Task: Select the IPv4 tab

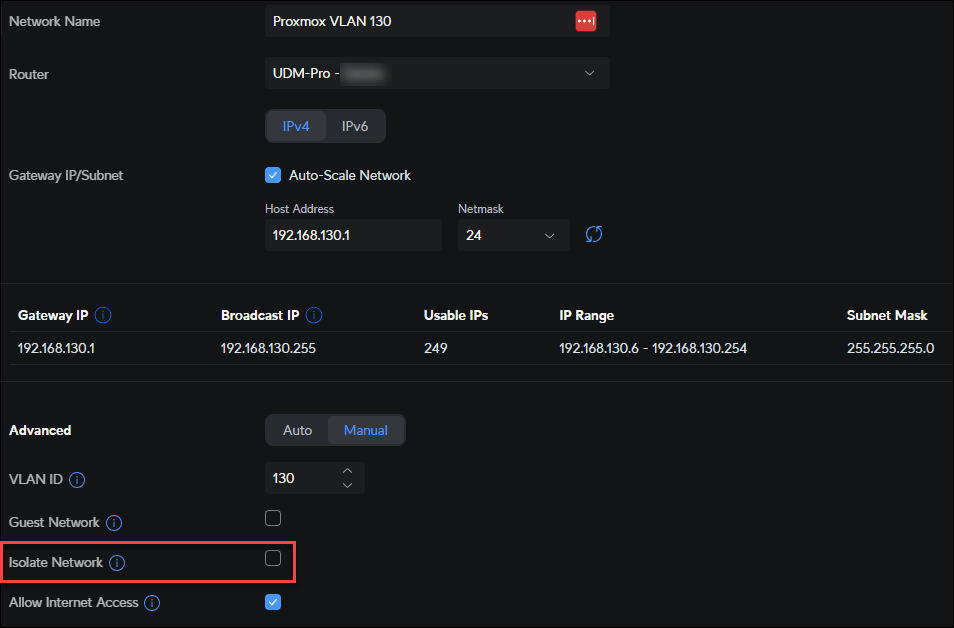Action: tap(296, 126)
